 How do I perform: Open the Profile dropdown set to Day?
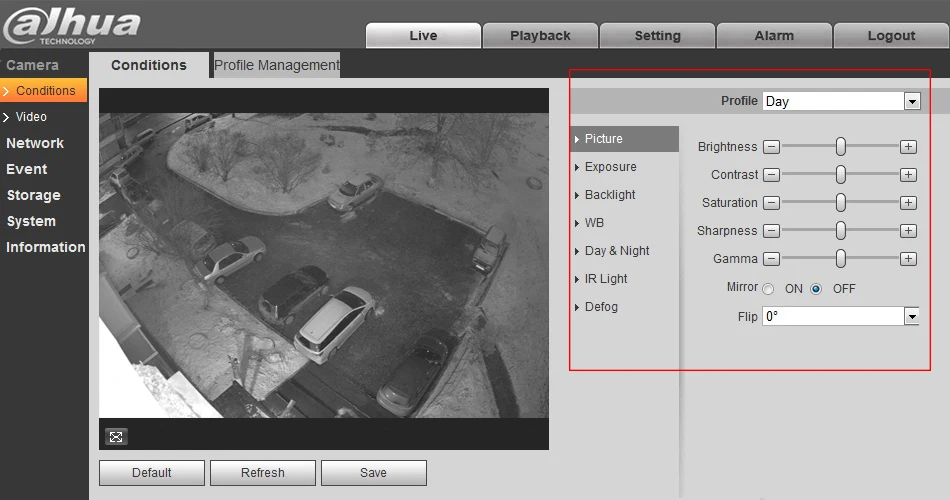click(x=841, y=101)
